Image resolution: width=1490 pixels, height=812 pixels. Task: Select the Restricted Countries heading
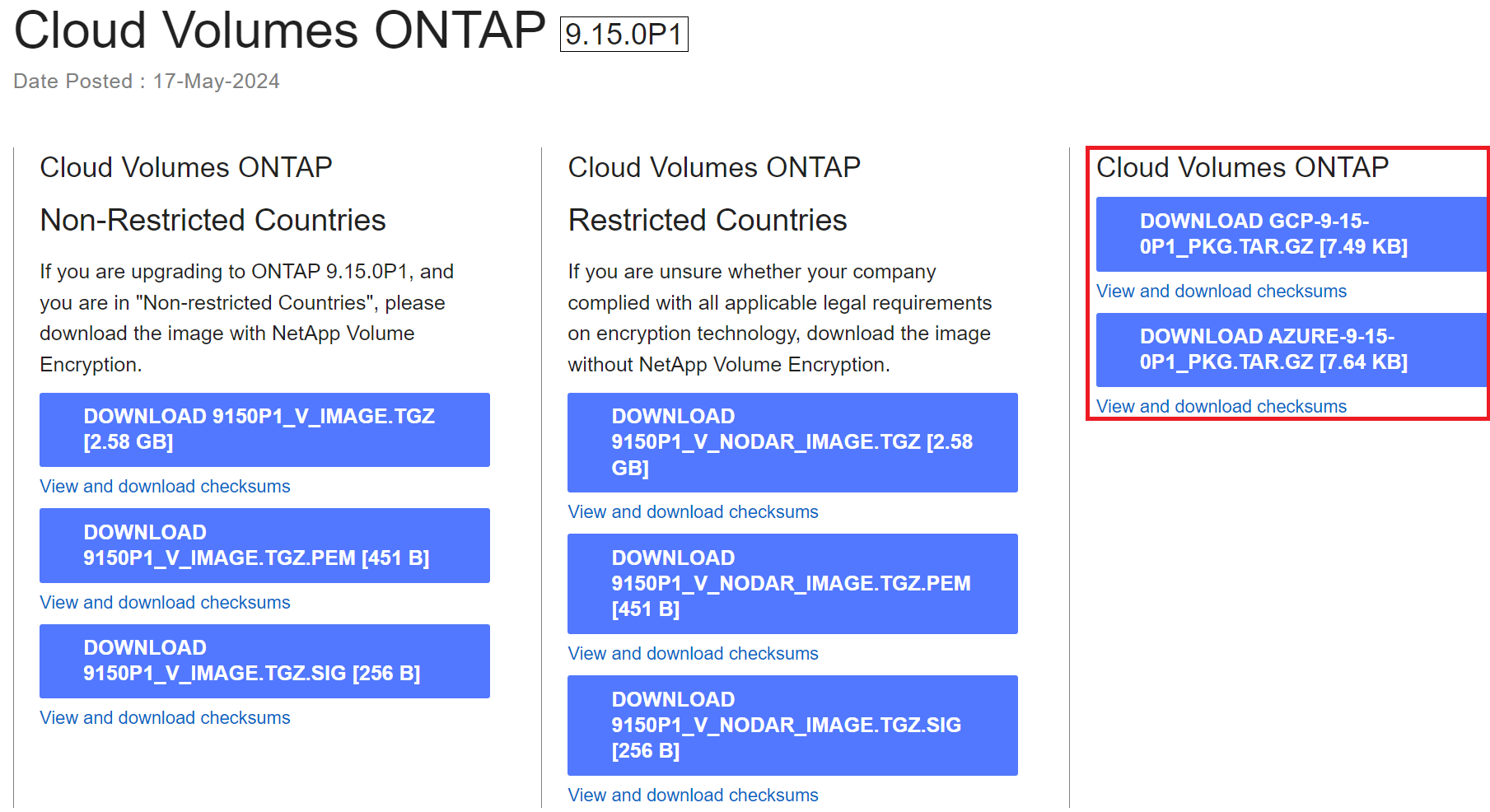coord(706,220)
